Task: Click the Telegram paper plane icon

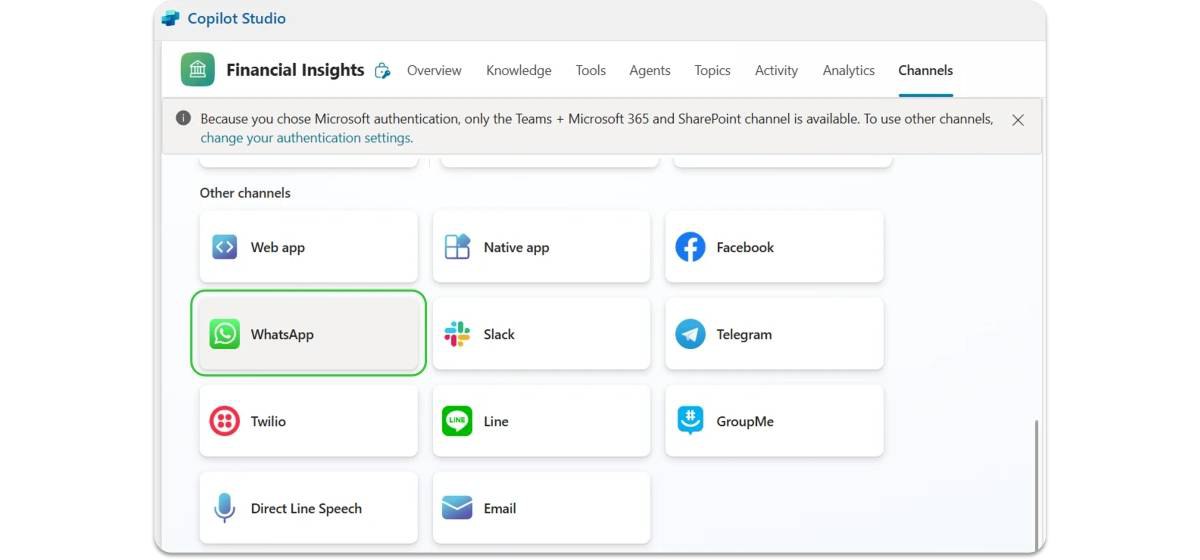Action: tap(690, 334)
